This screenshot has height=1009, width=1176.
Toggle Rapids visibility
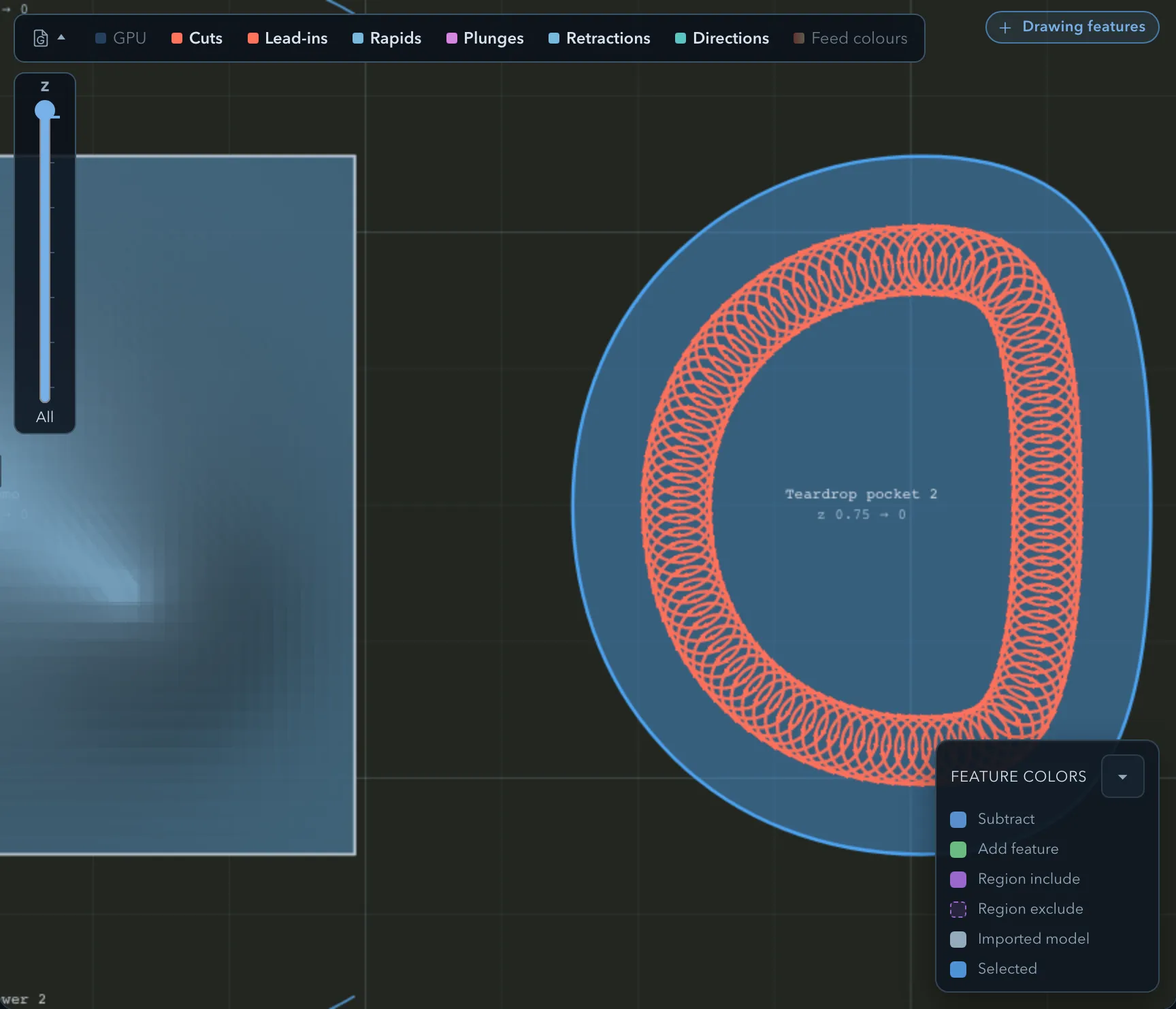point(387,38)
